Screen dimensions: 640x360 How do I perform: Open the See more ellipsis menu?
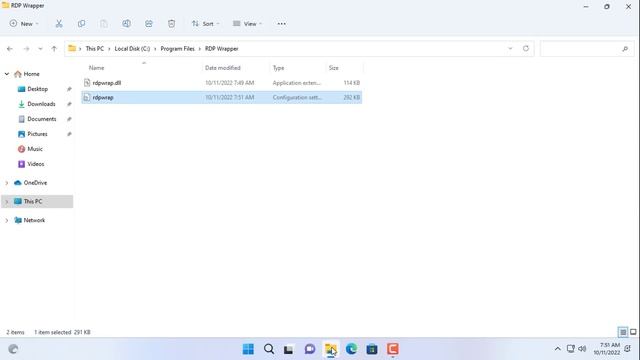(281, 24)
